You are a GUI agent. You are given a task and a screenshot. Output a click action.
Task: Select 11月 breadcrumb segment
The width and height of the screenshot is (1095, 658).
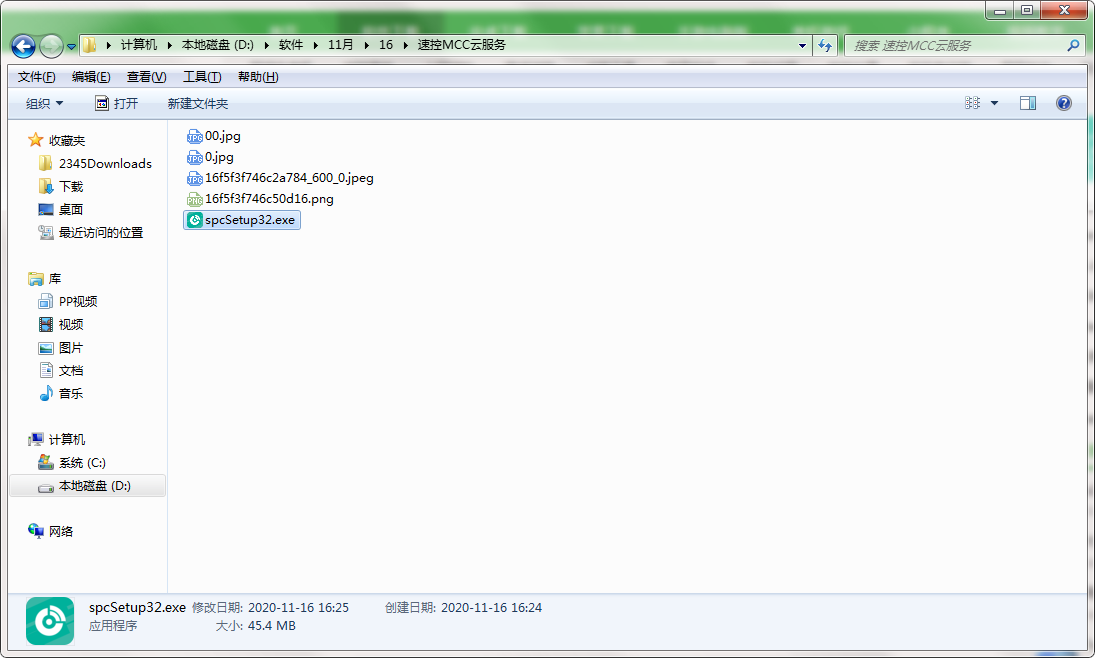pos(340,45)
